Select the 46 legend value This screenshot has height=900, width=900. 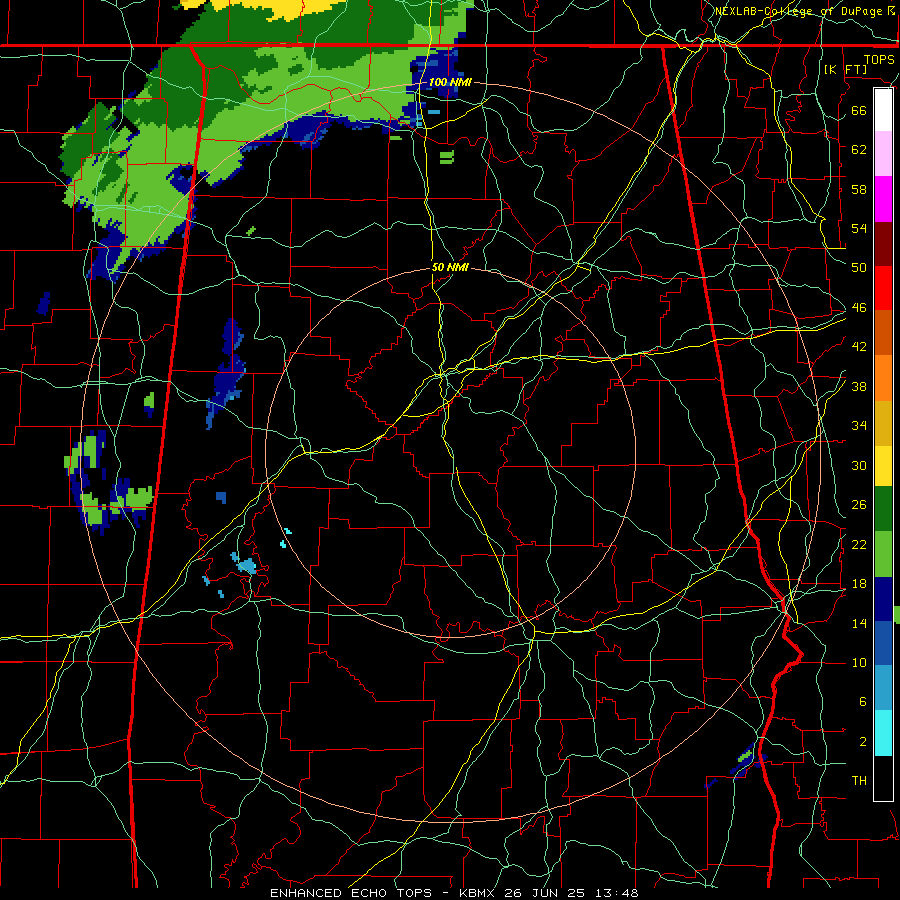coord(859,307)
